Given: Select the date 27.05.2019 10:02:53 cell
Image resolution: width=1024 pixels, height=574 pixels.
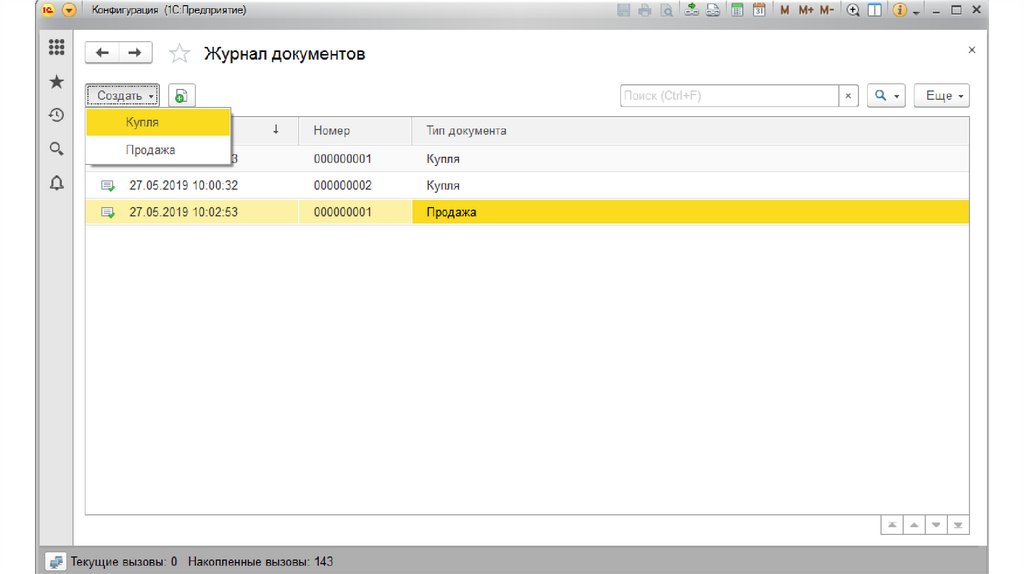Looking at the screenshot, I should [x=184, y=212].
